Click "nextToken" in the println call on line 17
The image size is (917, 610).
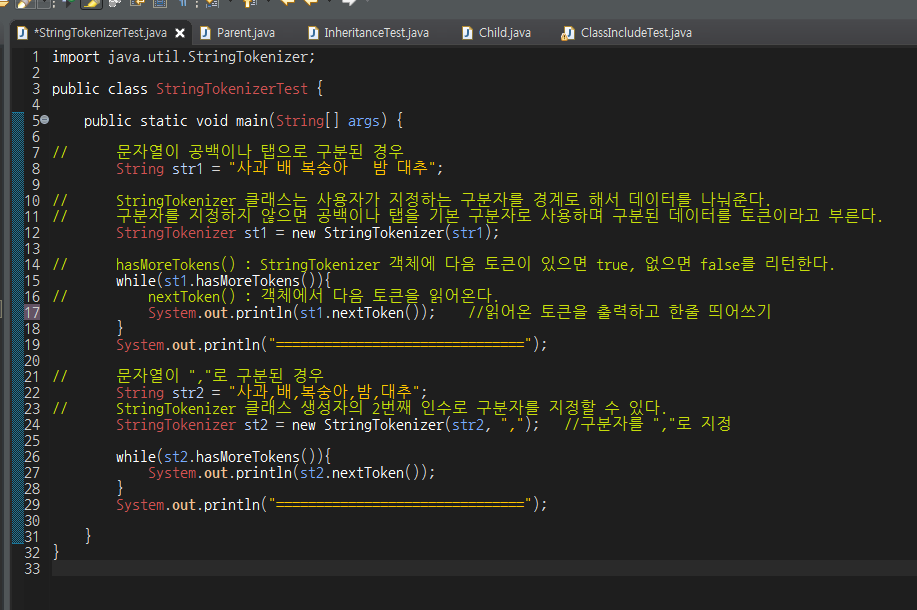point(367,313)
